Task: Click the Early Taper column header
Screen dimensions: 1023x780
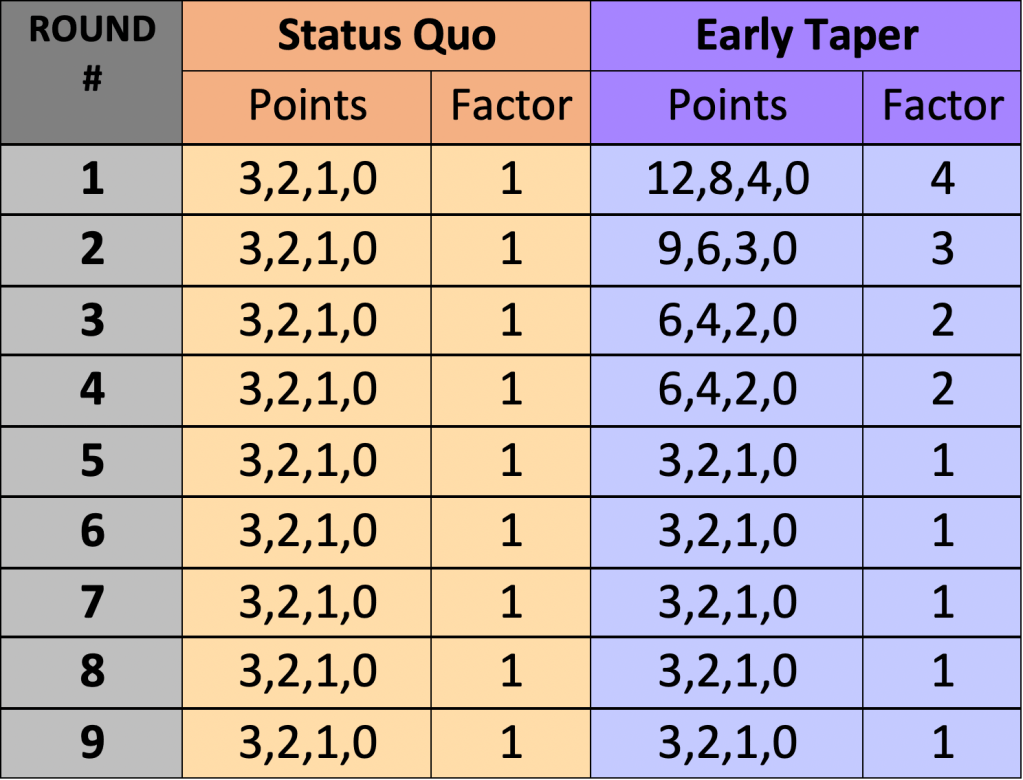Action: point(806,36)
